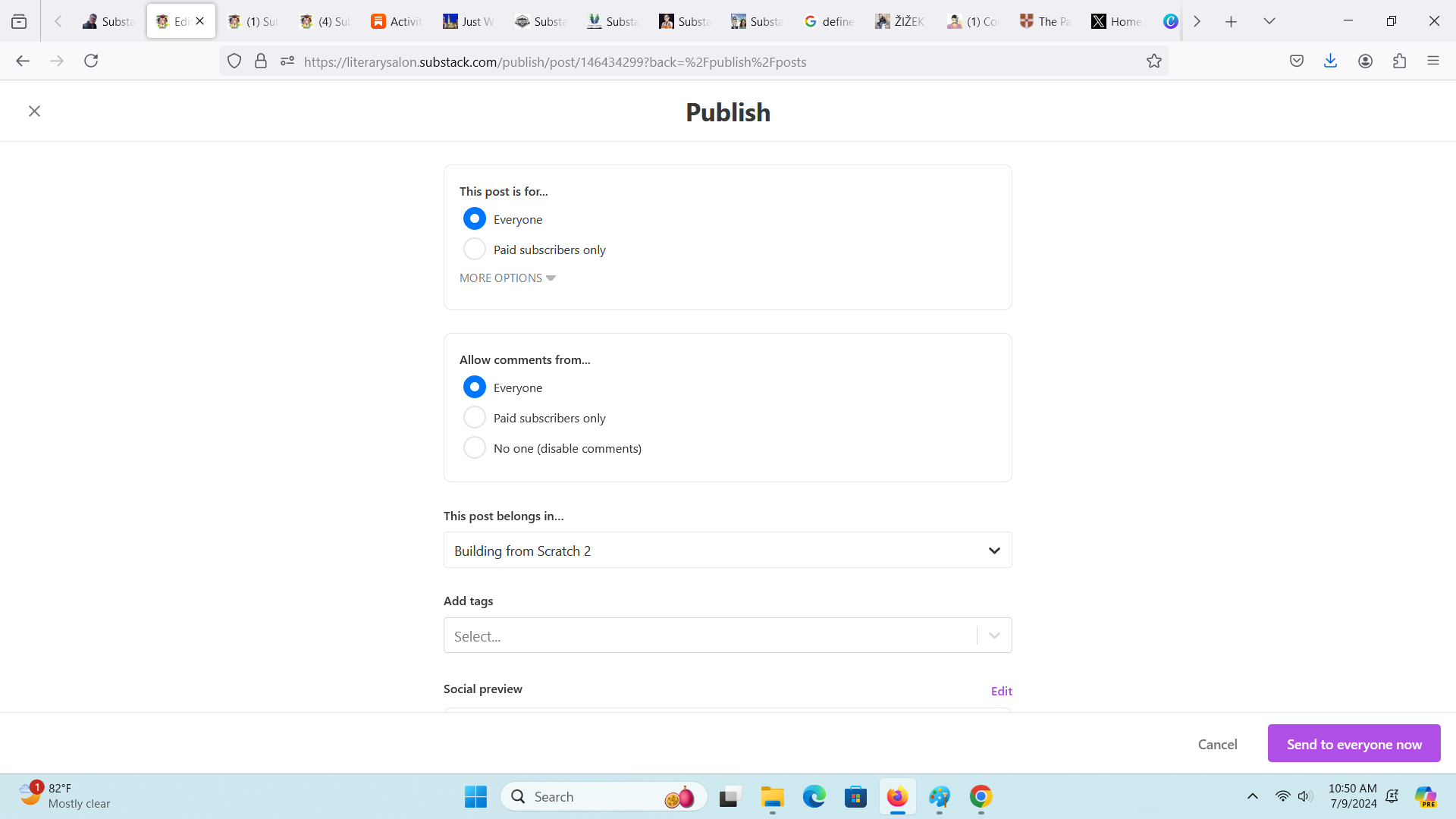
Task: Click the bookmark star icon in address bar
Action: [1153, 61]
